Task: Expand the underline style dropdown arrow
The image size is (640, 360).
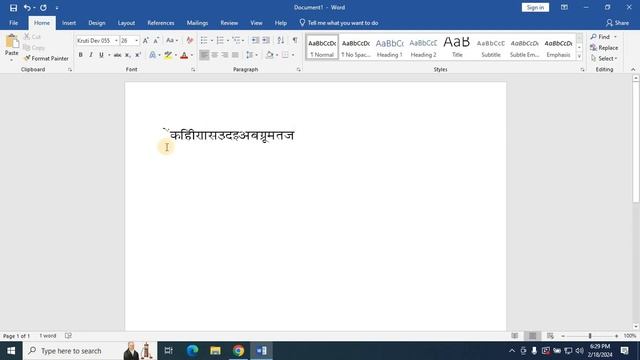Action: click(x=109, y=55)
